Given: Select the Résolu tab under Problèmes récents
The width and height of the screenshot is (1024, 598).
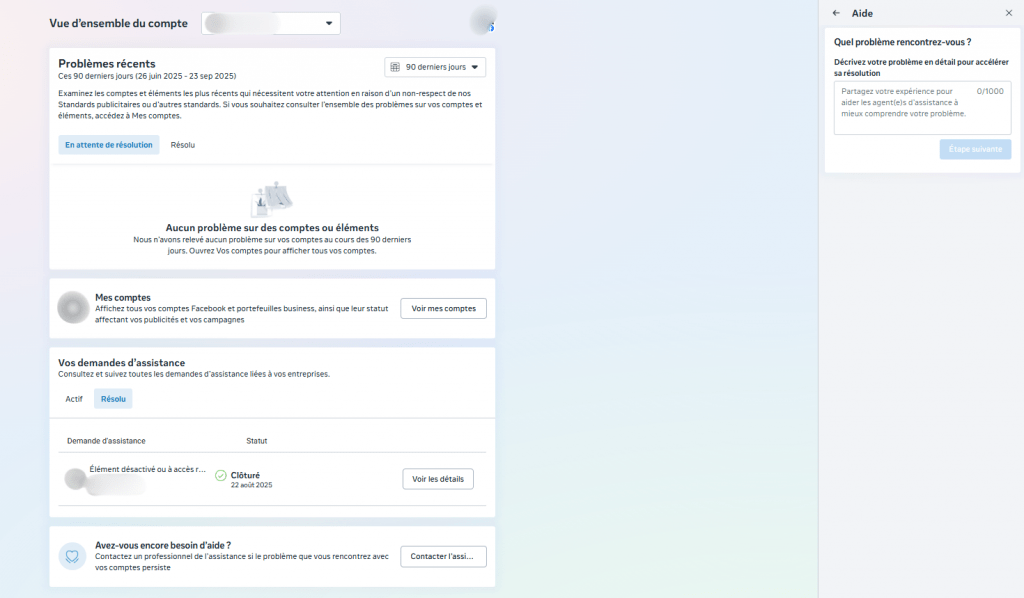Looking at the screenshot, I should (x=182, y=145).
